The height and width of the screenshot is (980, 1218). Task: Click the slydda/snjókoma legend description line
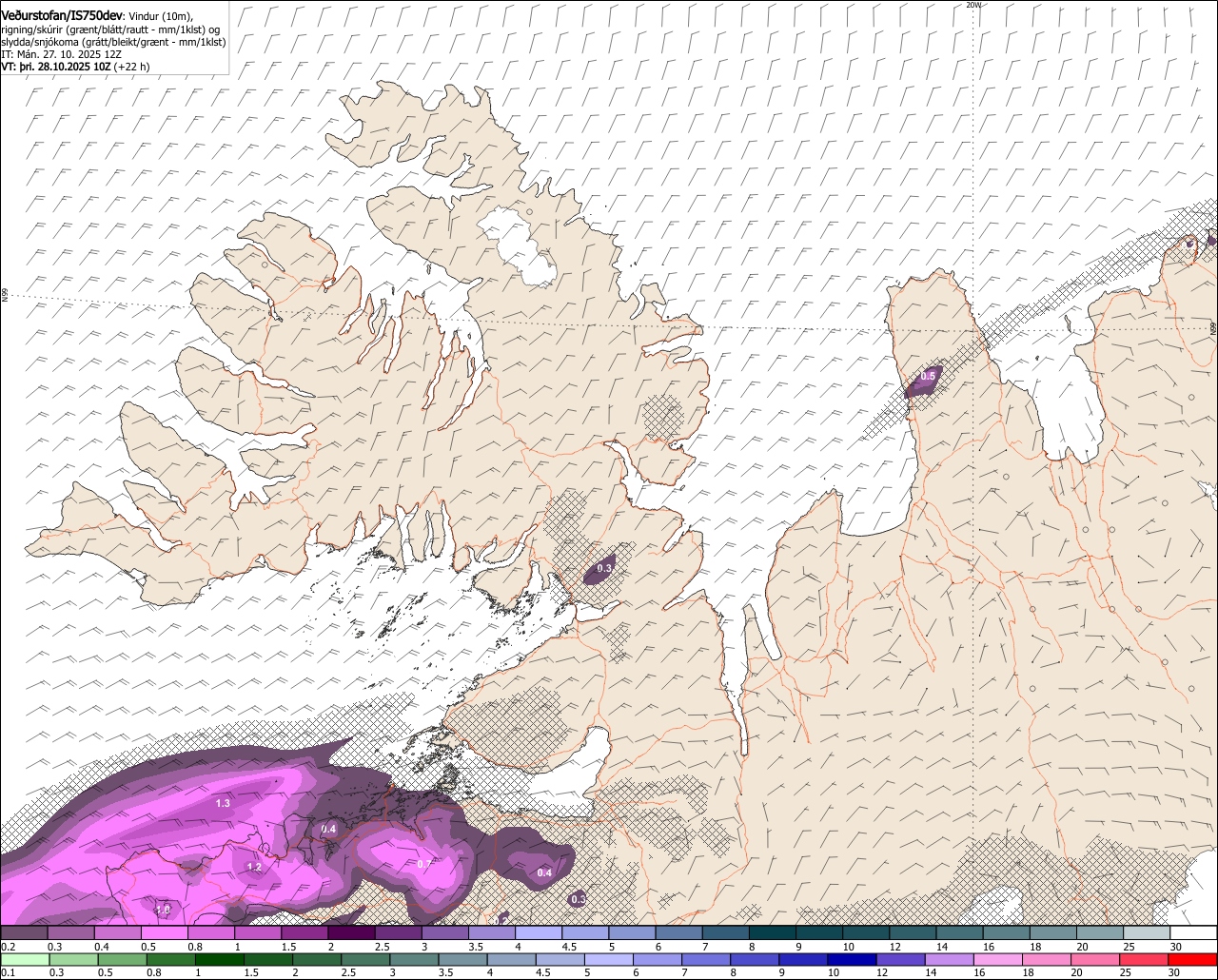coord(113,42)
